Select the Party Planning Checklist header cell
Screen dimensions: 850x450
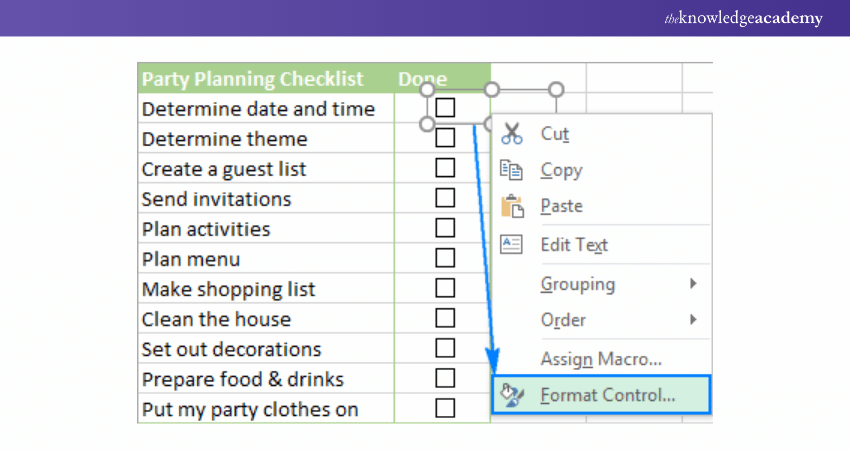[x=252, y=78]
